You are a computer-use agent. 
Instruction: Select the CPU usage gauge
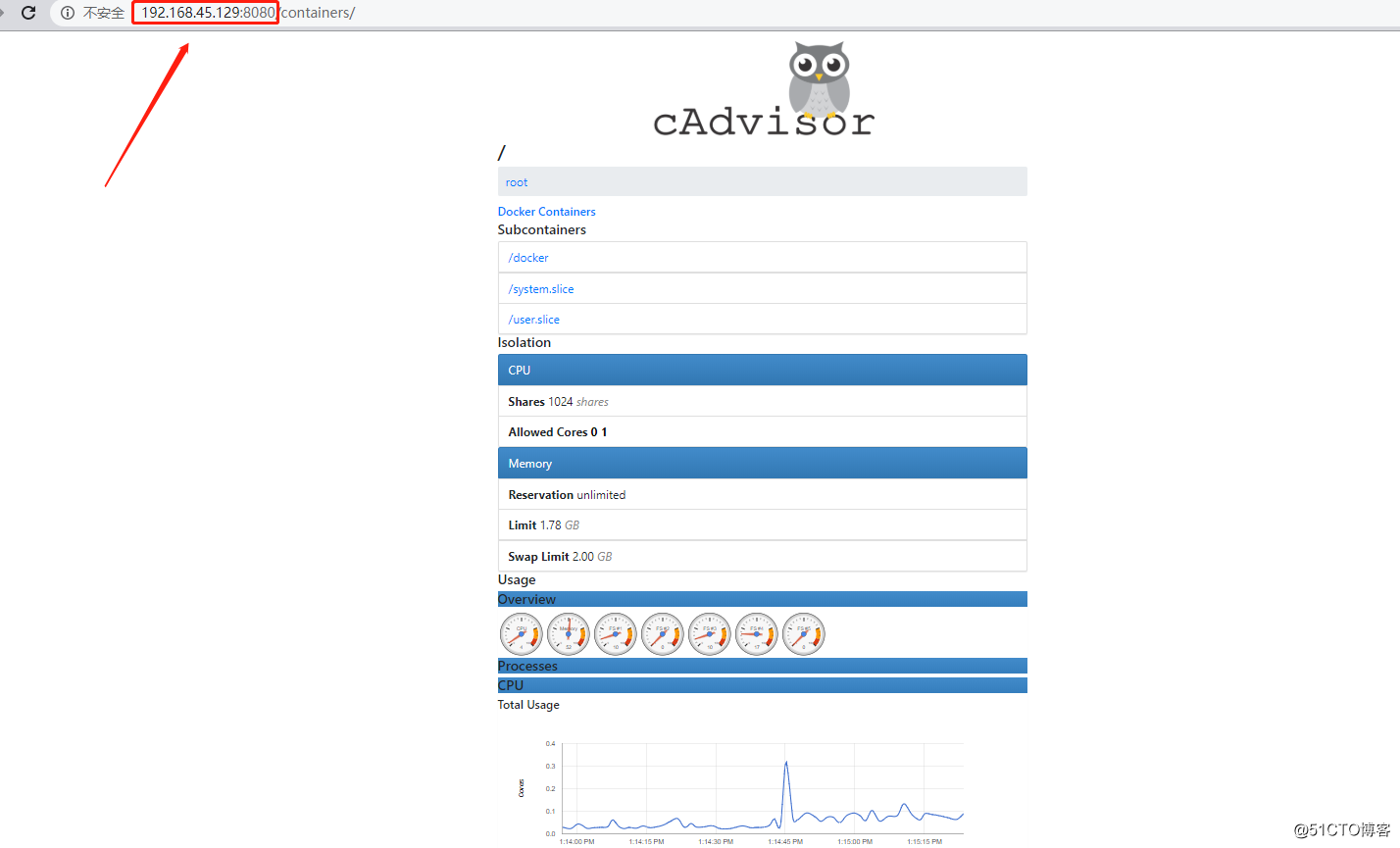[521, 634]
